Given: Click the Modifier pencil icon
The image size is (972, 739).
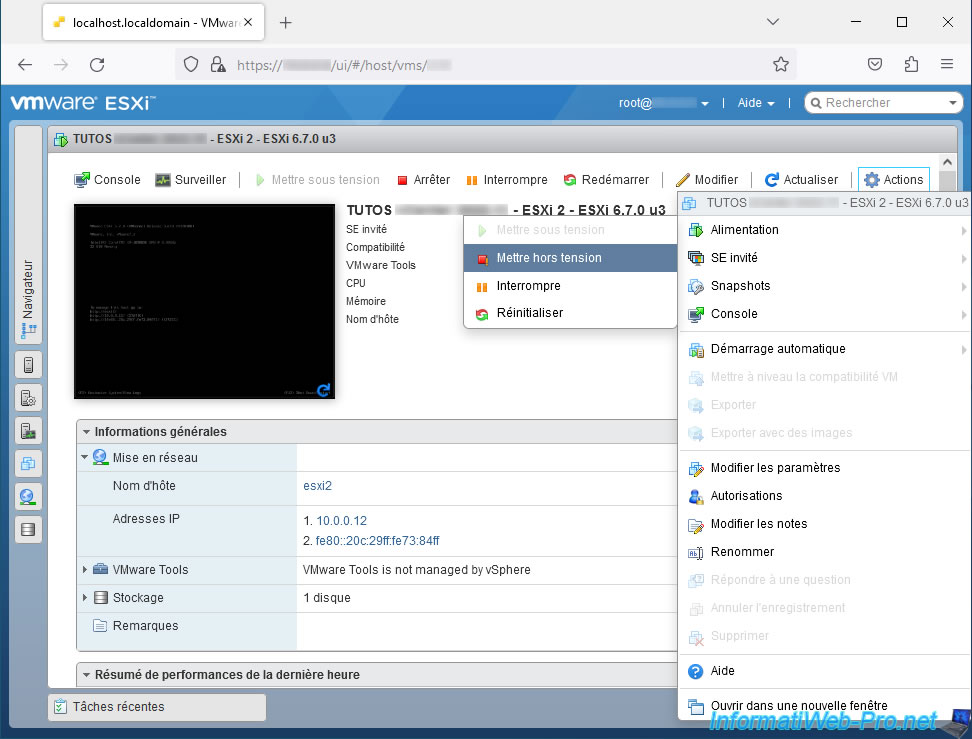Looking at the screenshot, I should 683,180.
